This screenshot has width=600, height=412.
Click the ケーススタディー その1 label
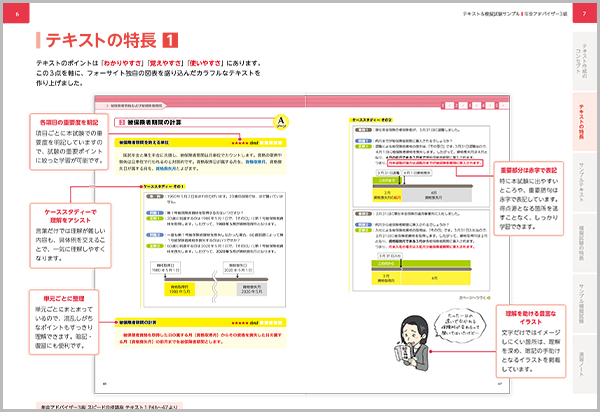pyautogui.click(x=164, y=186)
